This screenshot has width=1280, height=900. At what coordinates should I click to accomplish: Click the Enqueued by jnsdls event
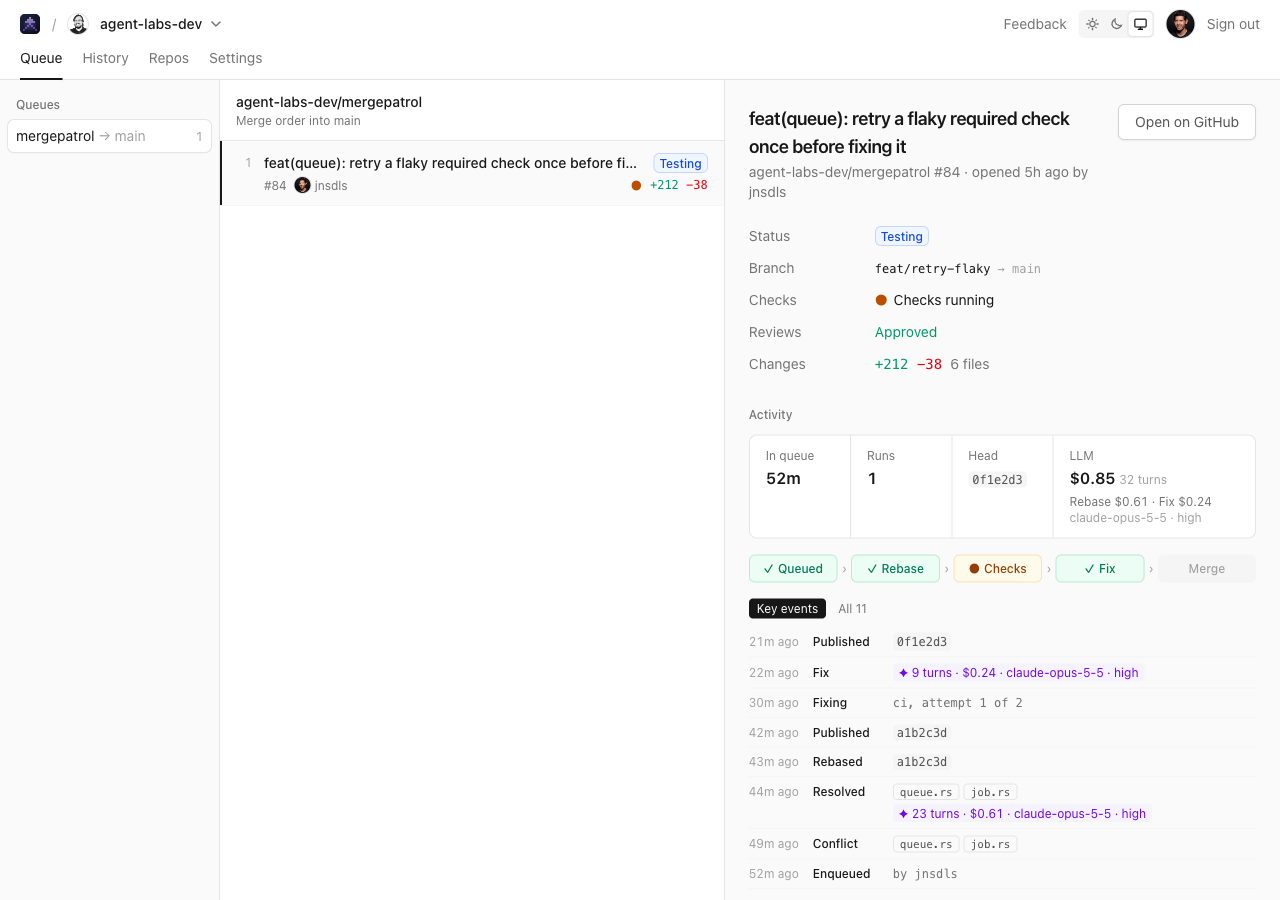[1002, 874]
